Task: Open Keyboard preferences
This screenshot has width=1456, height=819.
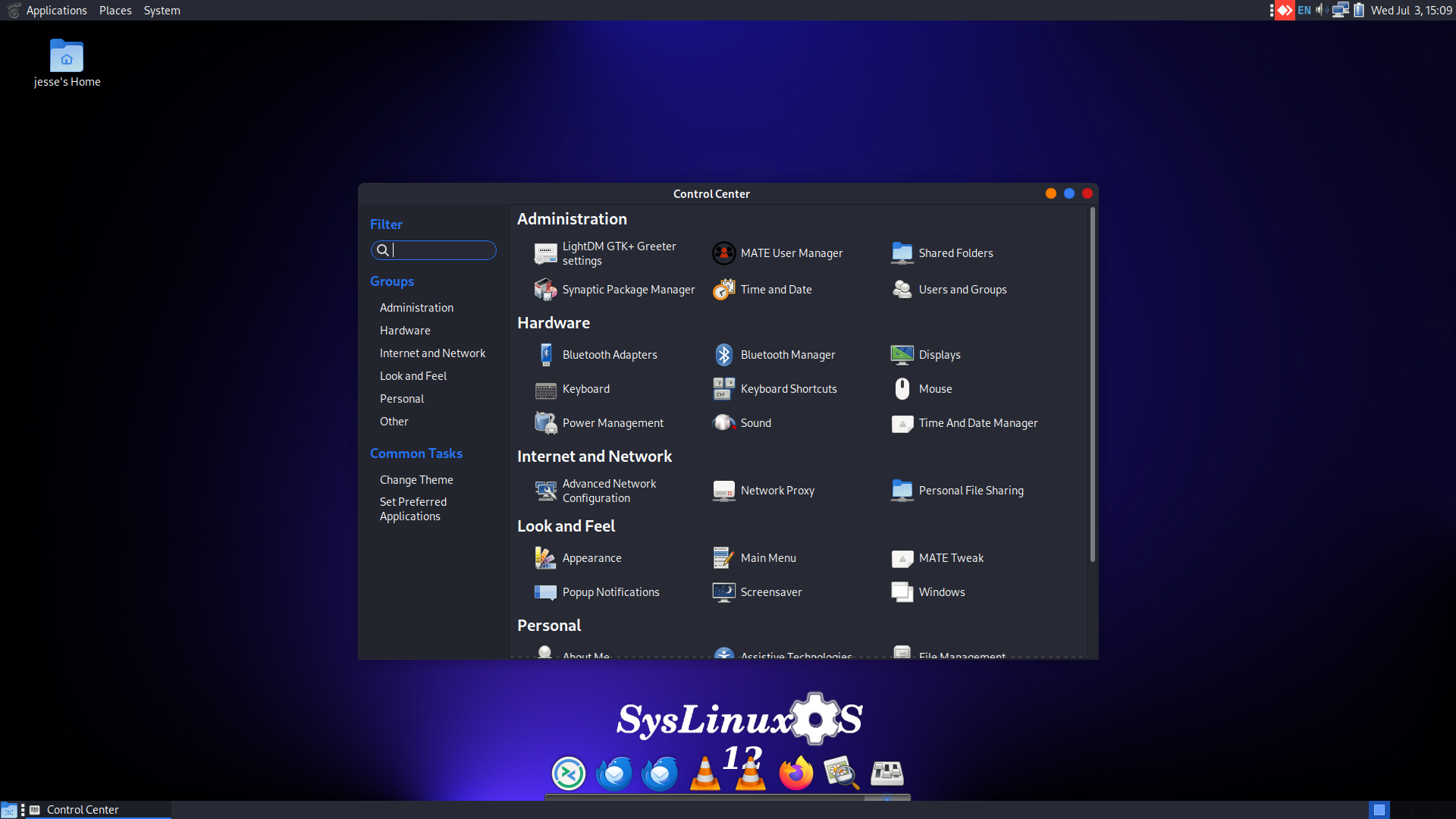Action: 572,389
